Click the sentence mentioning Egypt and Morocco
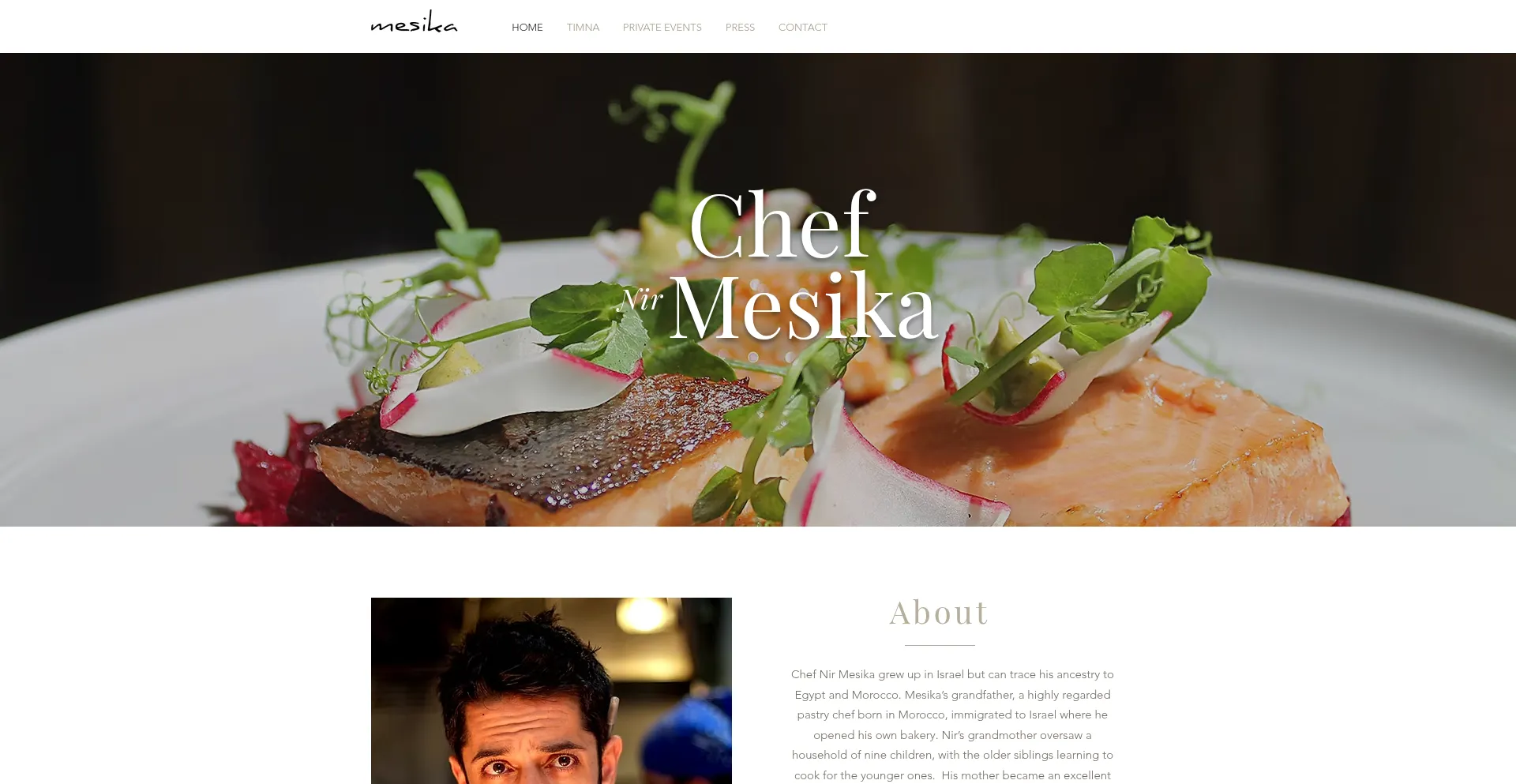Image resolution: width=1516 pixels, height=784 pixels. pyautogui.click(x=952, y=695)
